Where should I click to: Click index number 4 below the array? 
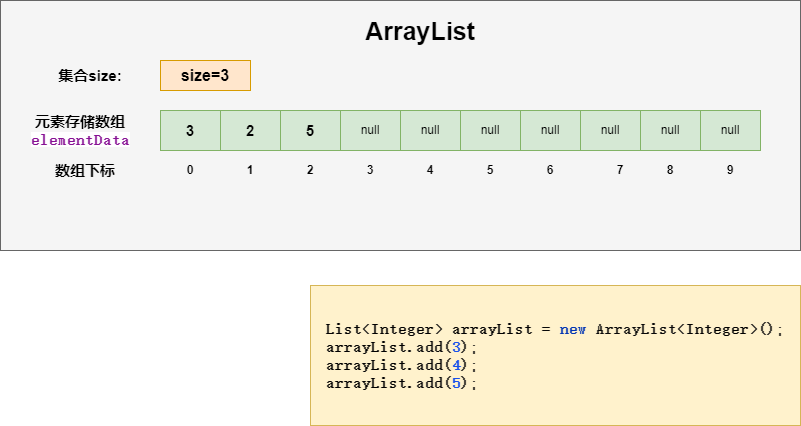click(430, 170)
